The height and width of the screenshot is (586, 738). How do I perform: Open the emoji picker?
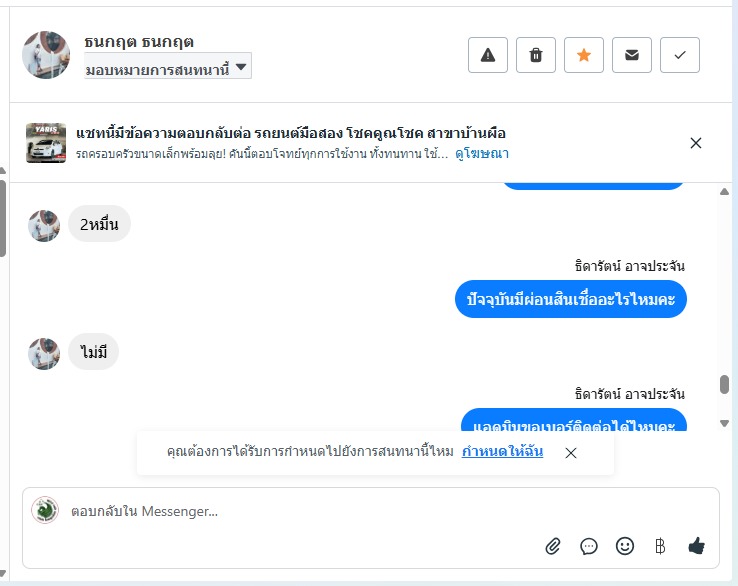coord(625,546)
